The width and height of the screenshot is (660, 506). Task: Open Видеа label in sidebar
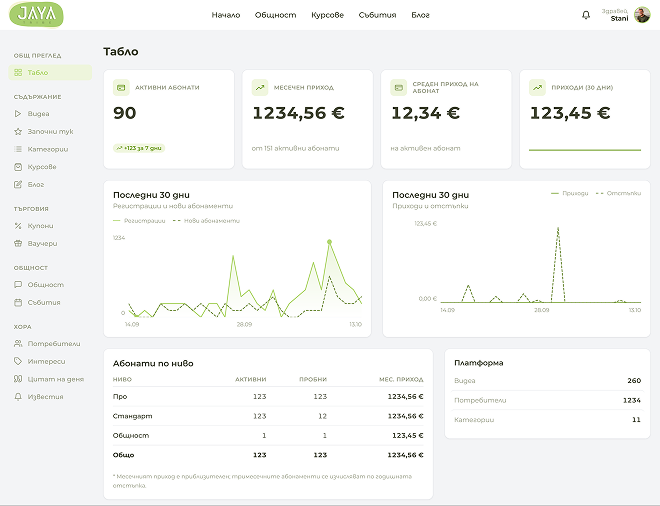click(38, 114)
